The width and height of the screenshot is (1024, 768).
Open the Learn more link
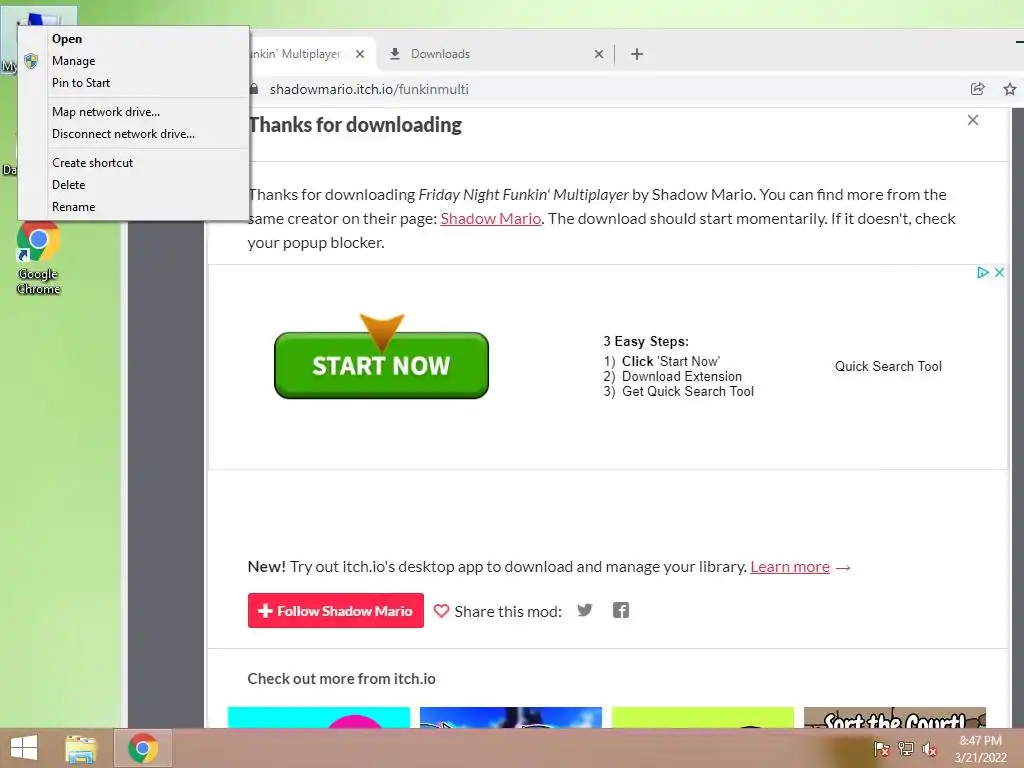point(790,567)
